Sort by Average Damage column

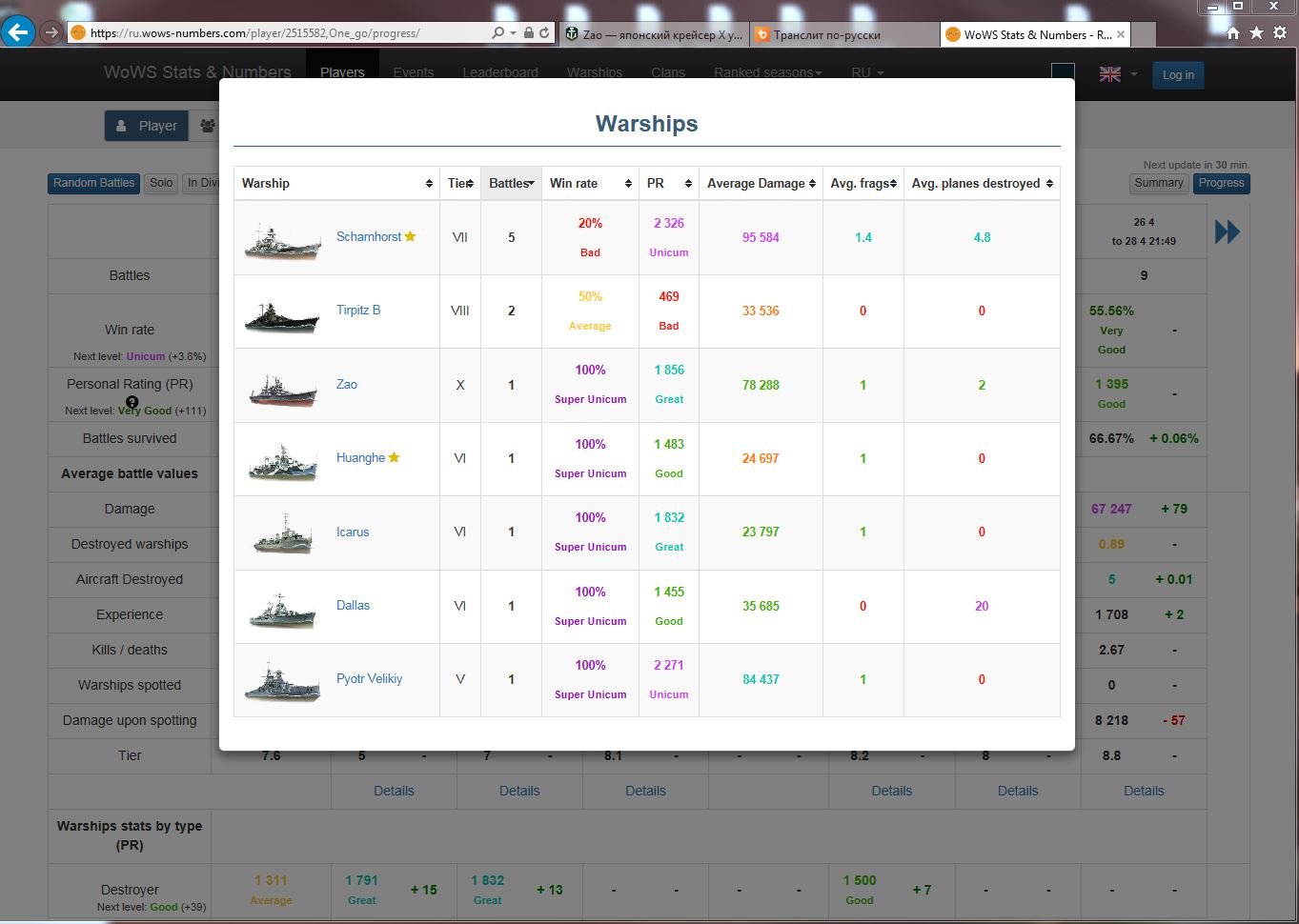tap(761, 183)
